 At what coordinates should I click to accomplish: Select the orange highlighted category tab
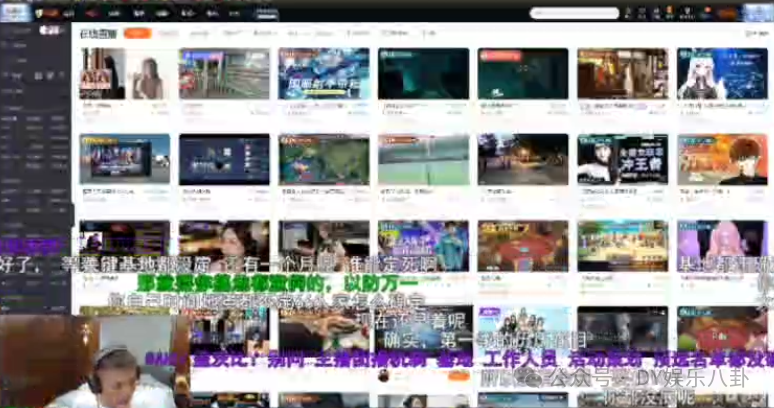pos(138,33)
